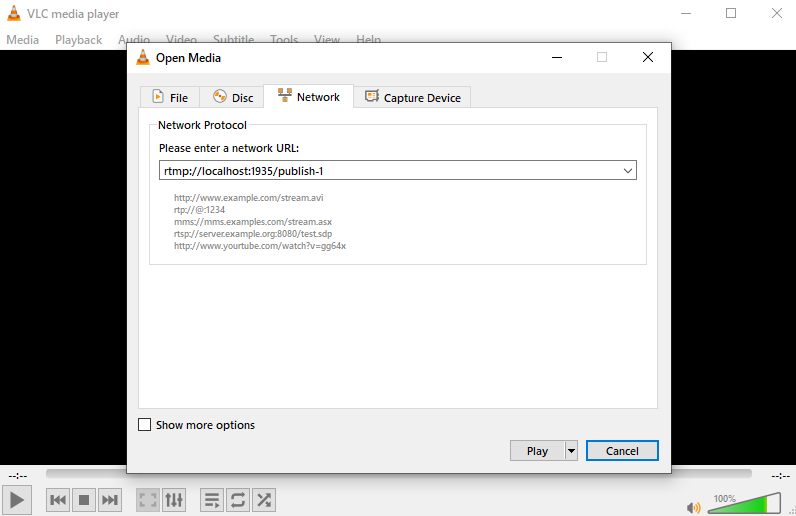796x516 pixels.
Task: Open the Video menu
Action: coord(181,39)
